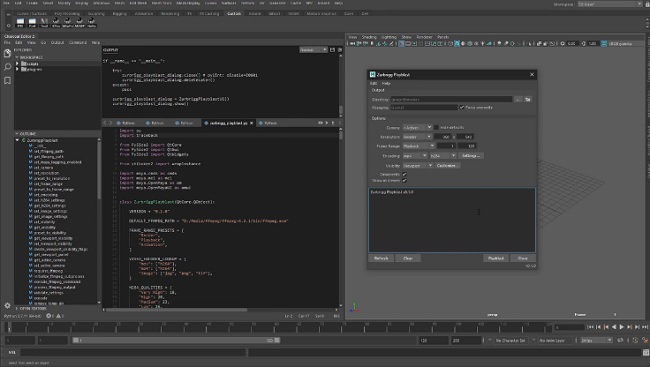Open the Frame Range preset dropdown

419,146
